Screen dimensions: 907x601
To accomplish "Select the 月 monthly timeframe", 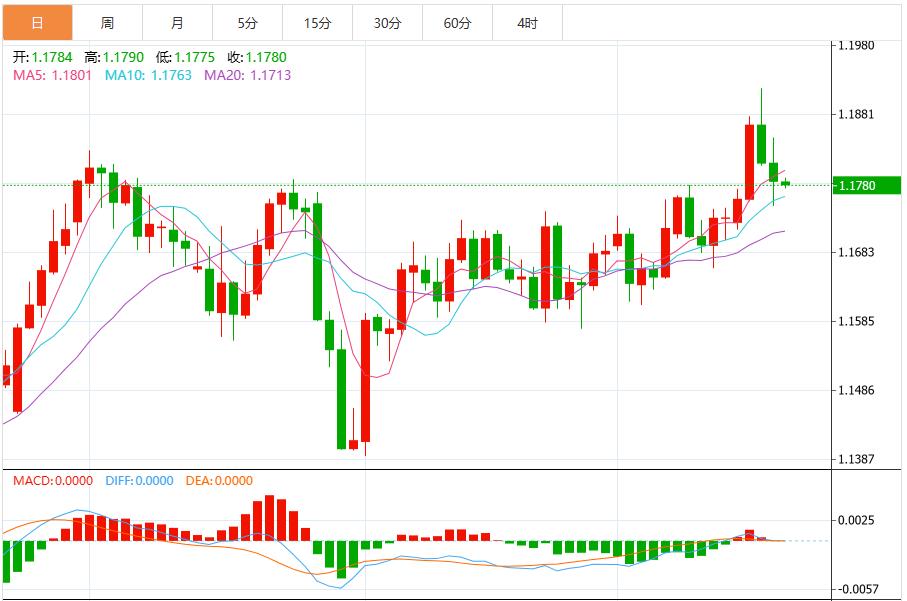I will coord(176,19).
